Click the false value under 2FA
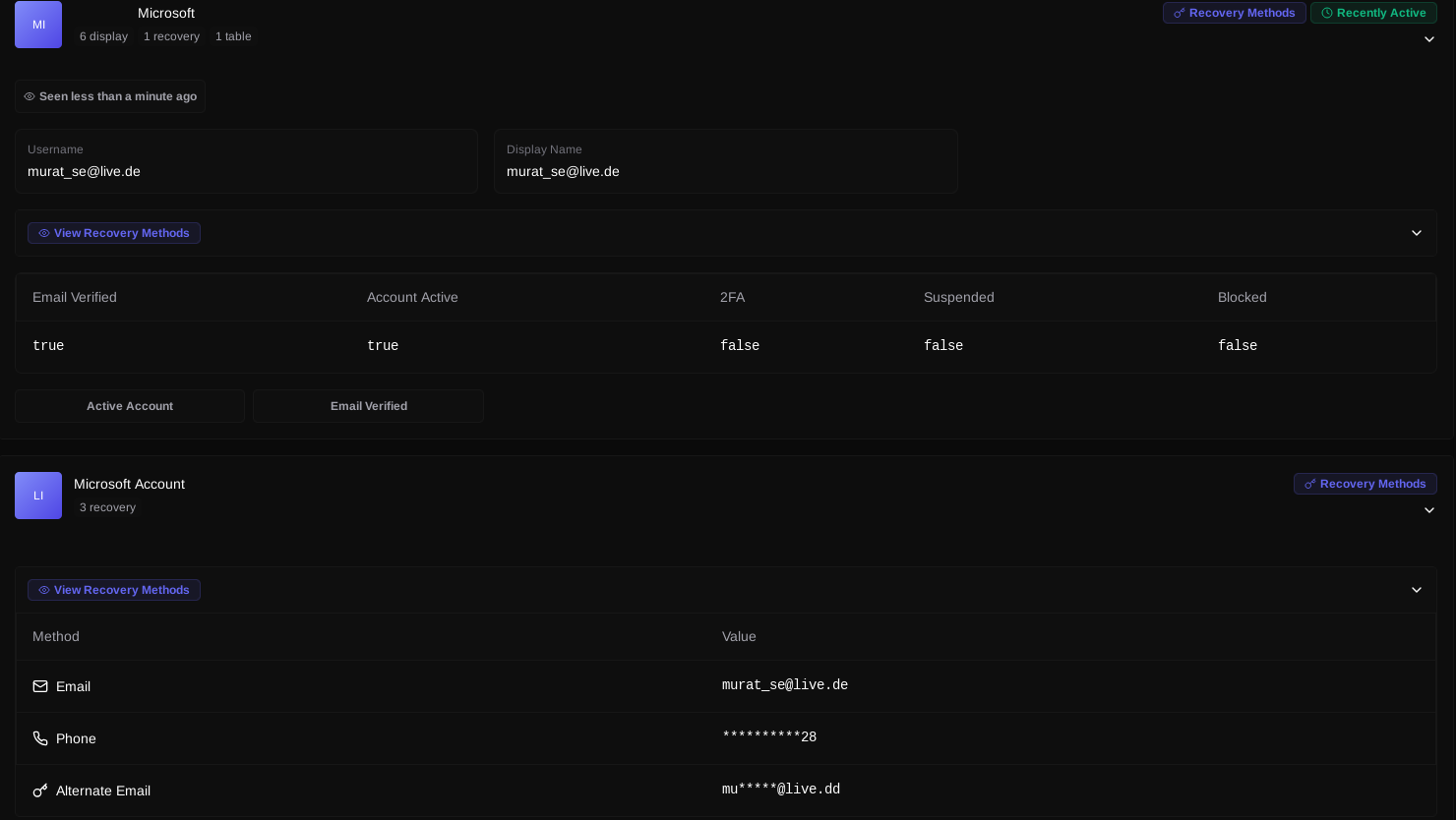1456x820 pixels. tap(740, 345)
